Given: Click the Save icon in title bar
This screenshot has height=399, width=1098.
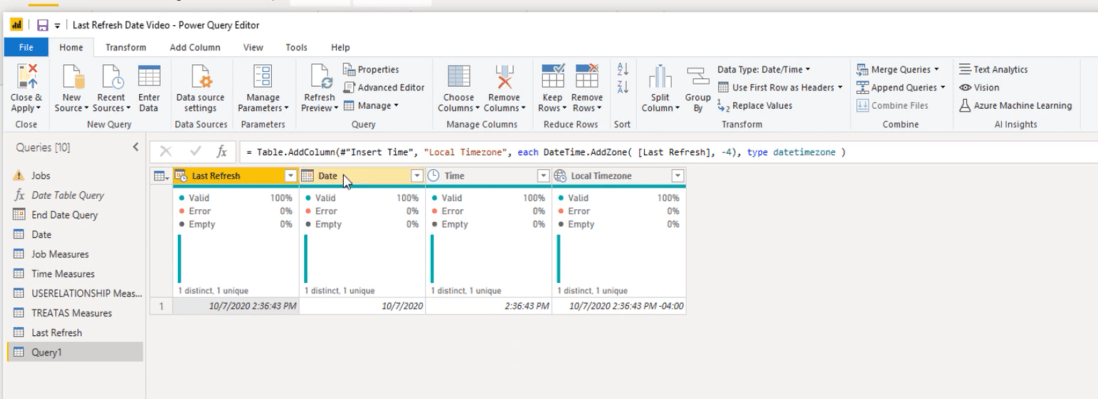Looking at the screenshot, I should pos(42,25).
